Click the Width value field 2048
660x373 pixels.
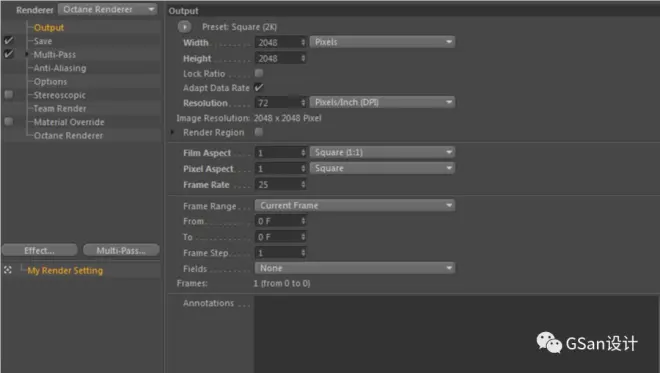click(277, 42)
